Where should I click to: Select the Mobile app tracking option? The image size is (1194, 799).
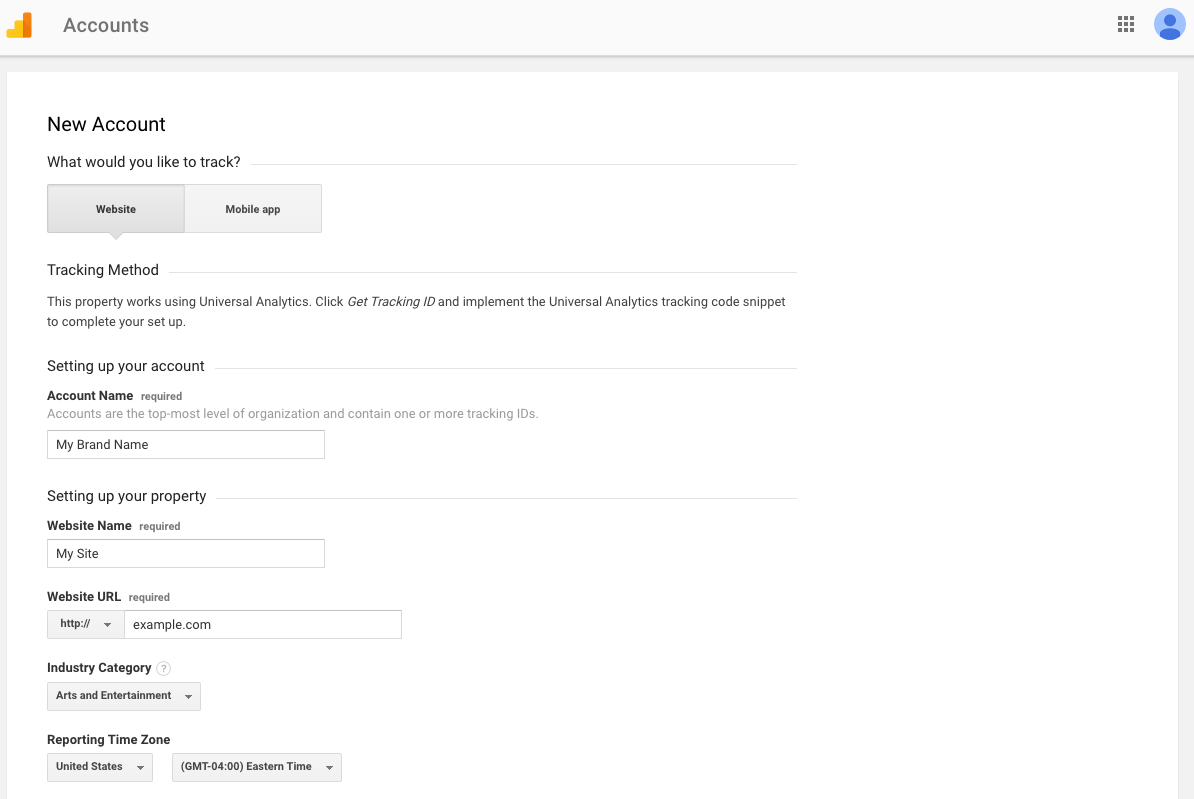coord(253,209)
